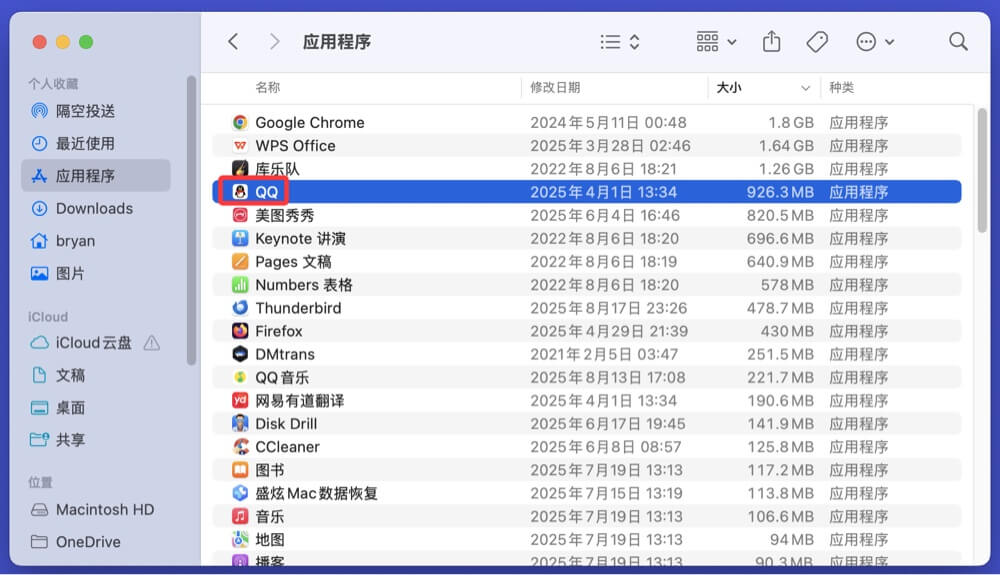The image size is (1000, 575).
Task: Open Downloads in sidebar
Action: point(96,208)
